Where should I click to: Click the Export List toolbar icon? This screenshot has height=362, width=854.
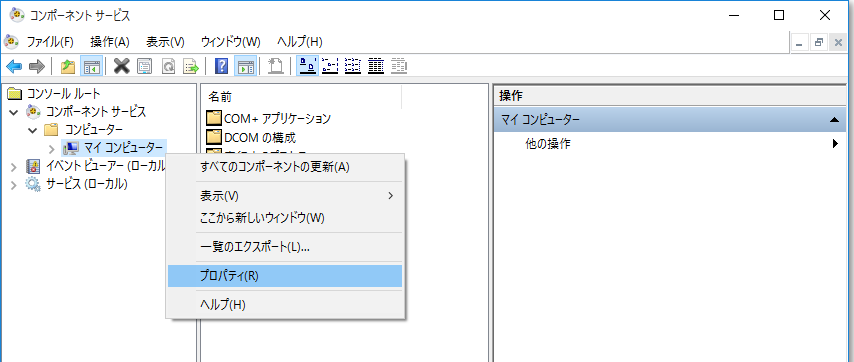tap(191, 66)
